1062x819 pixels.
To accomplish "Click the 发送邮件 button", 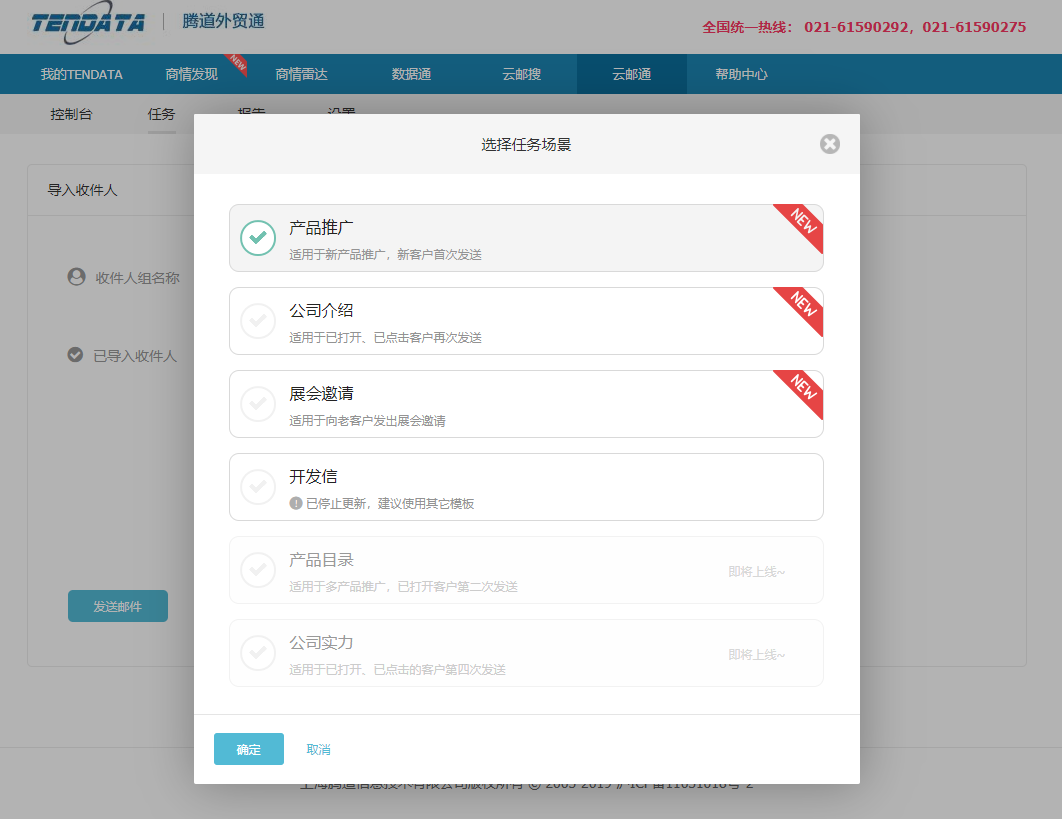I will point(117,605).
